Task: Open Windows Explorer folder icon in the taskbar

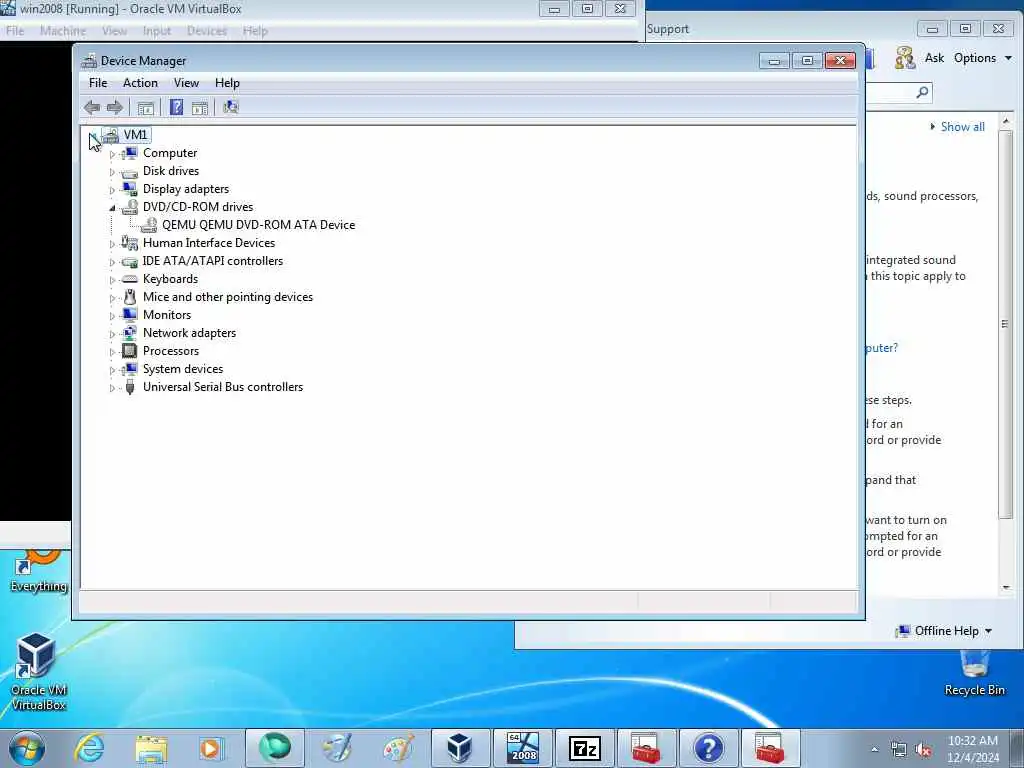Action: [151, 748]
